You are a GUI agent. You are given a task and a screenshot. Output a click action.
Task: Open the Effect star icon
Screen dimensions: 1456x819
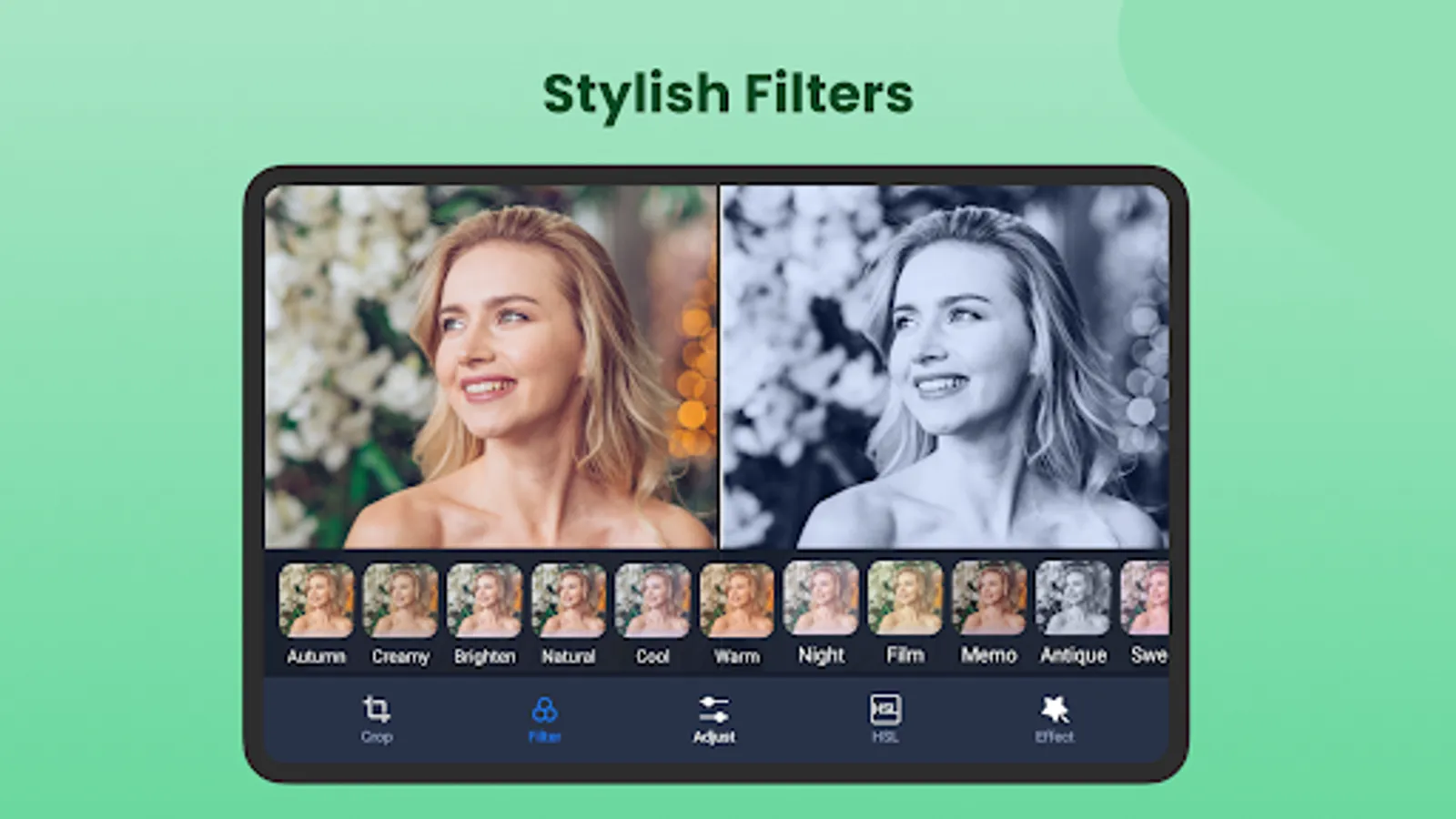pyautogui.click(x=1055, y=709)
